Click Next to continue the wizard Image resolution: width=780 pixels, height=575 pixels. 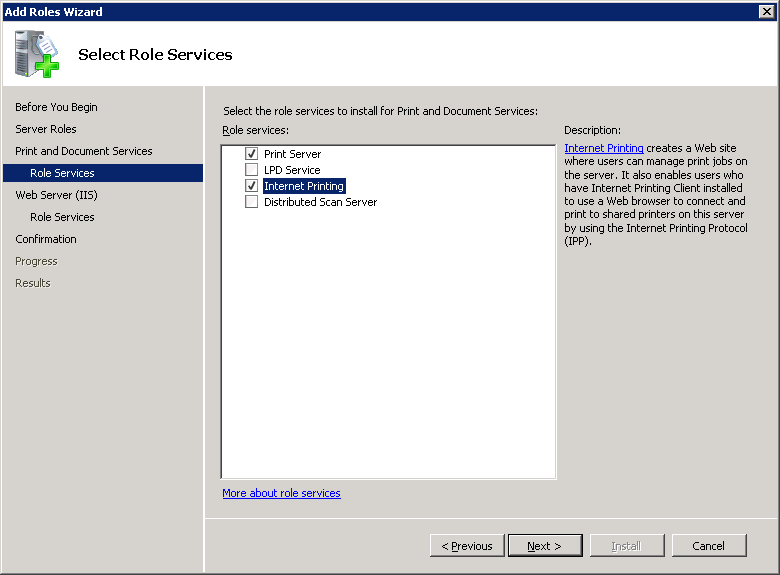coord(545,546)
